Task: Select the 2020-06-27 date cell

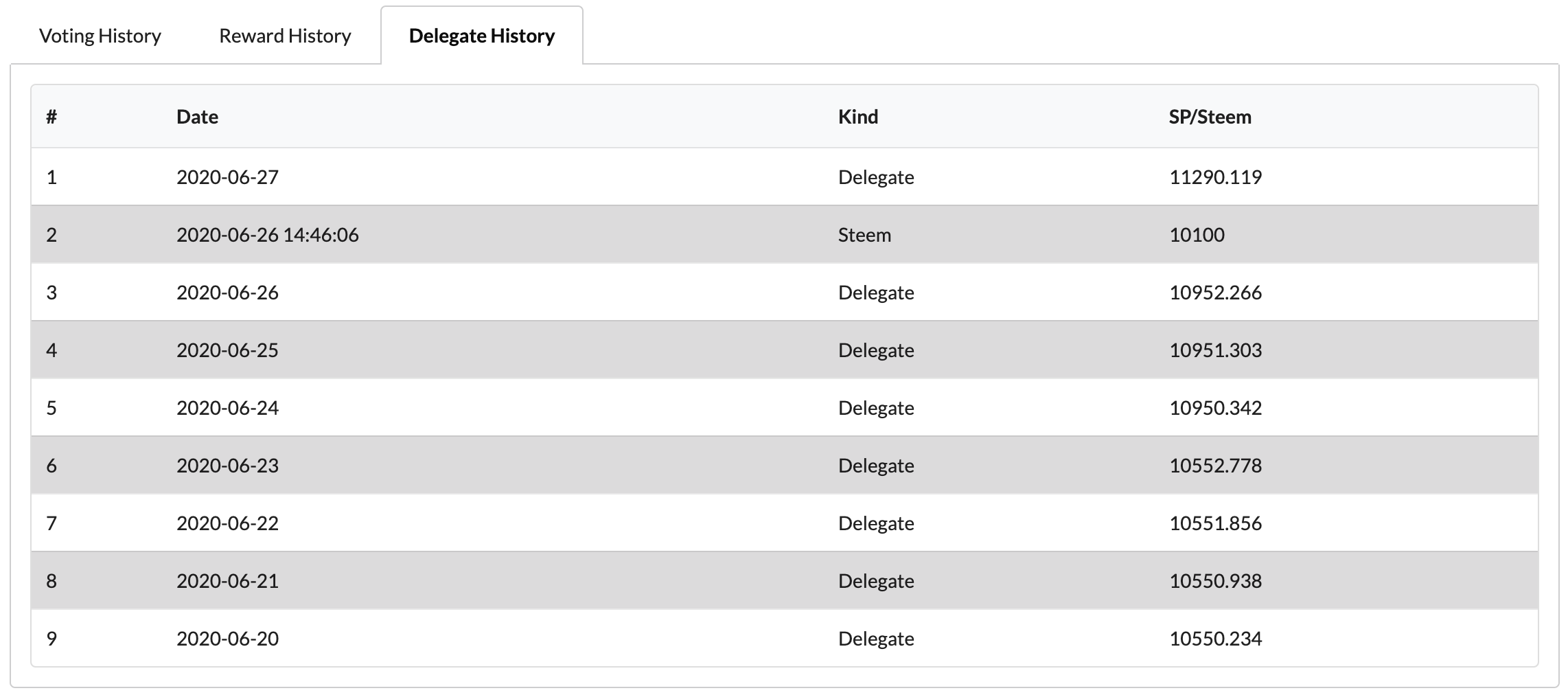Action: coord(227,177)
